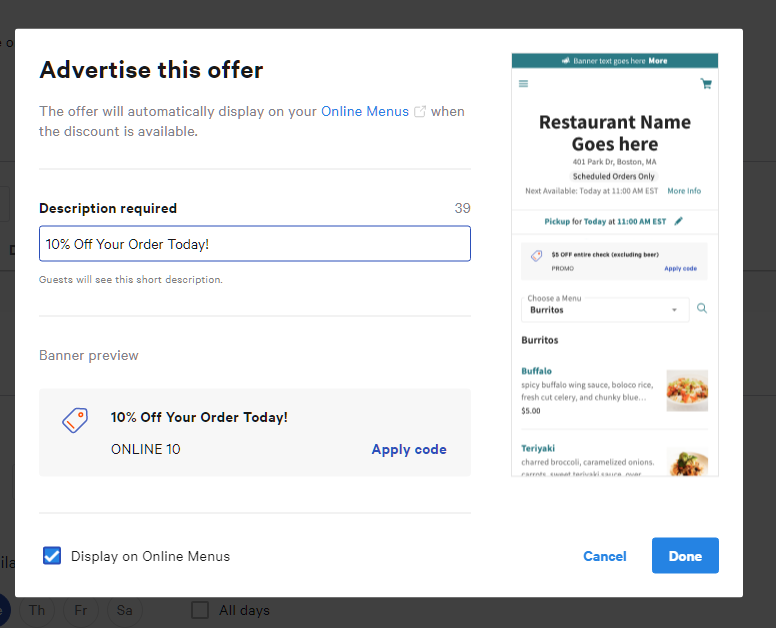Click the Buffalo burrito food thumbnail
This screenshot has width=776, height=628.
pos(687,390)
